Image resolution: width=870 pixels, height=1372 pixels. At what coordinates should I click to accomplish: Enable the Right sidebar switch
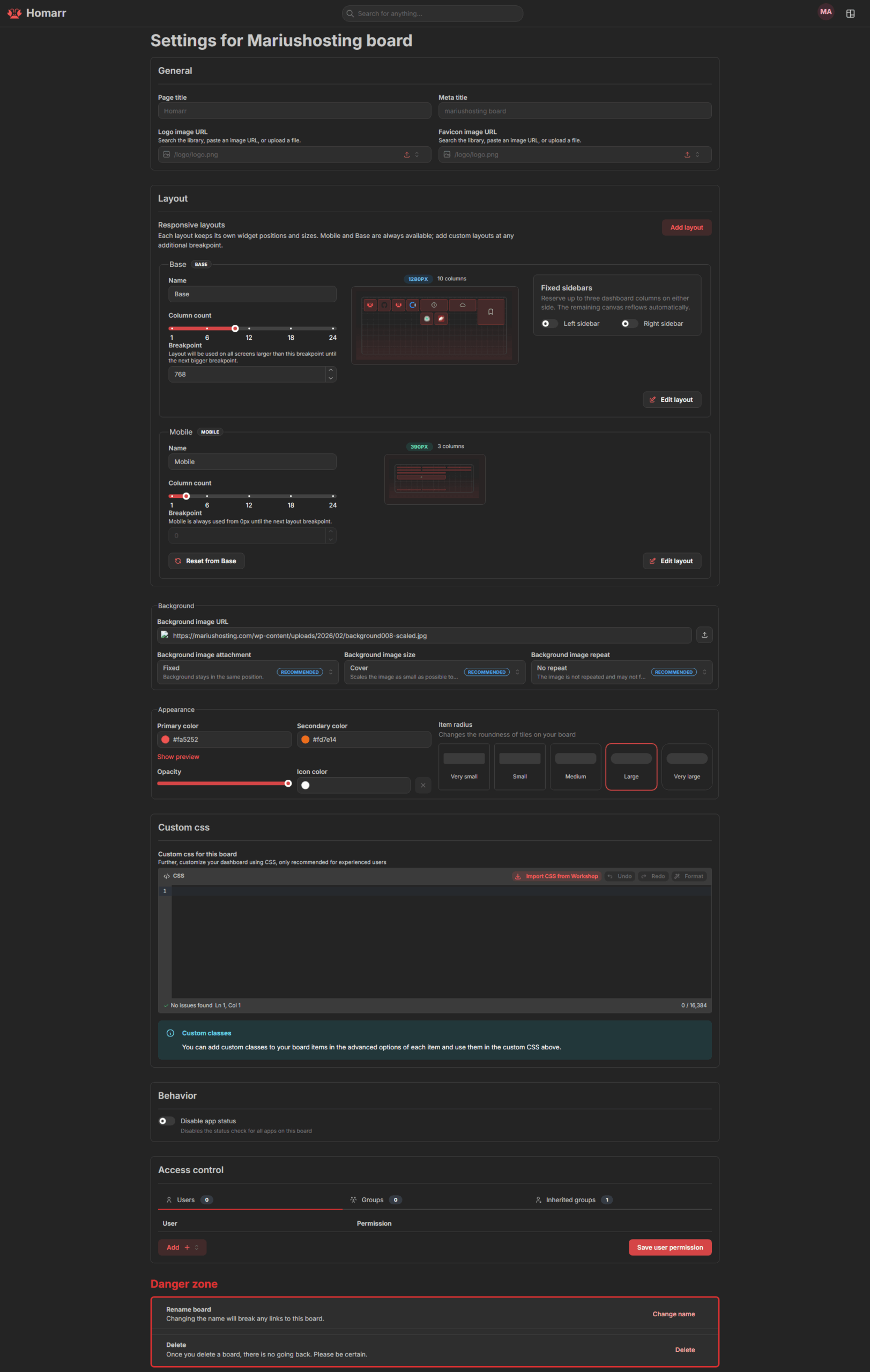(629, 324)
